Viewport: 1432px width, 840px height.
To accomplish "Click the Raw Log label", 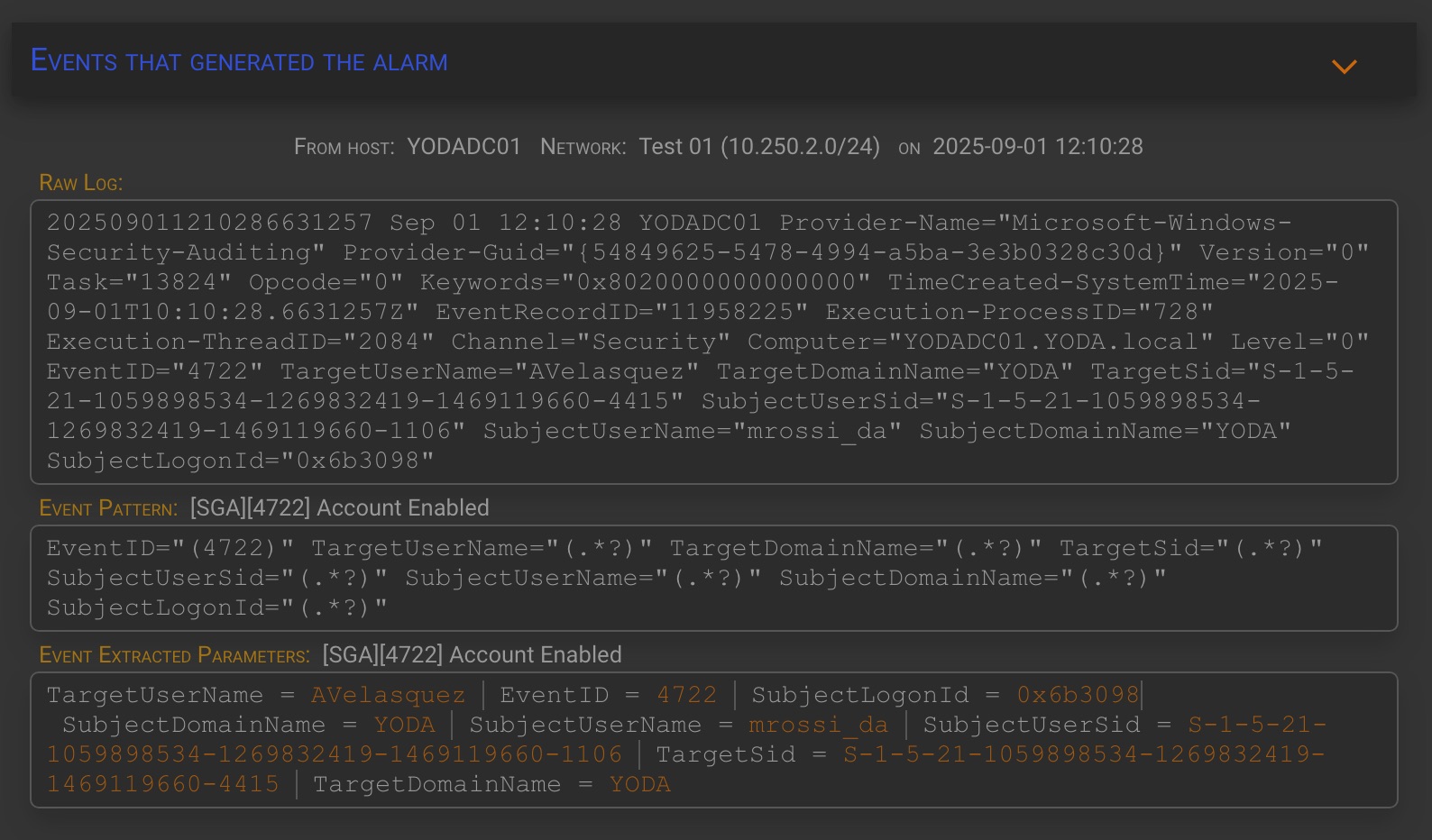I will click(80, 183).
